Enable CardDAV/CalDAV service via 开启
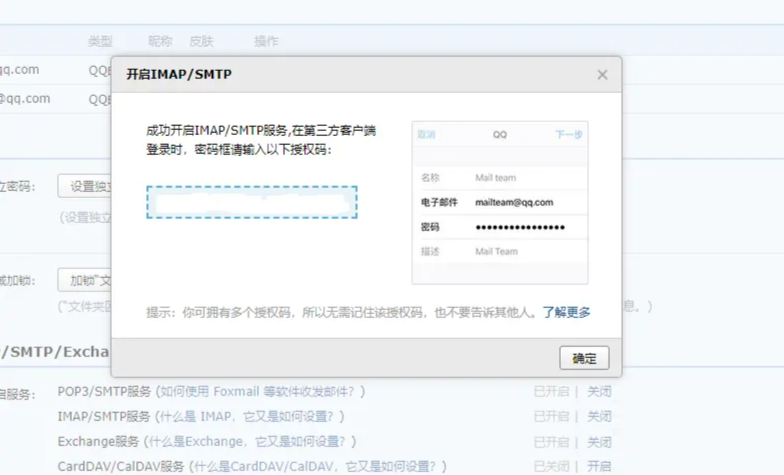This screenshot has height=475, width=784. coord(599,466)
